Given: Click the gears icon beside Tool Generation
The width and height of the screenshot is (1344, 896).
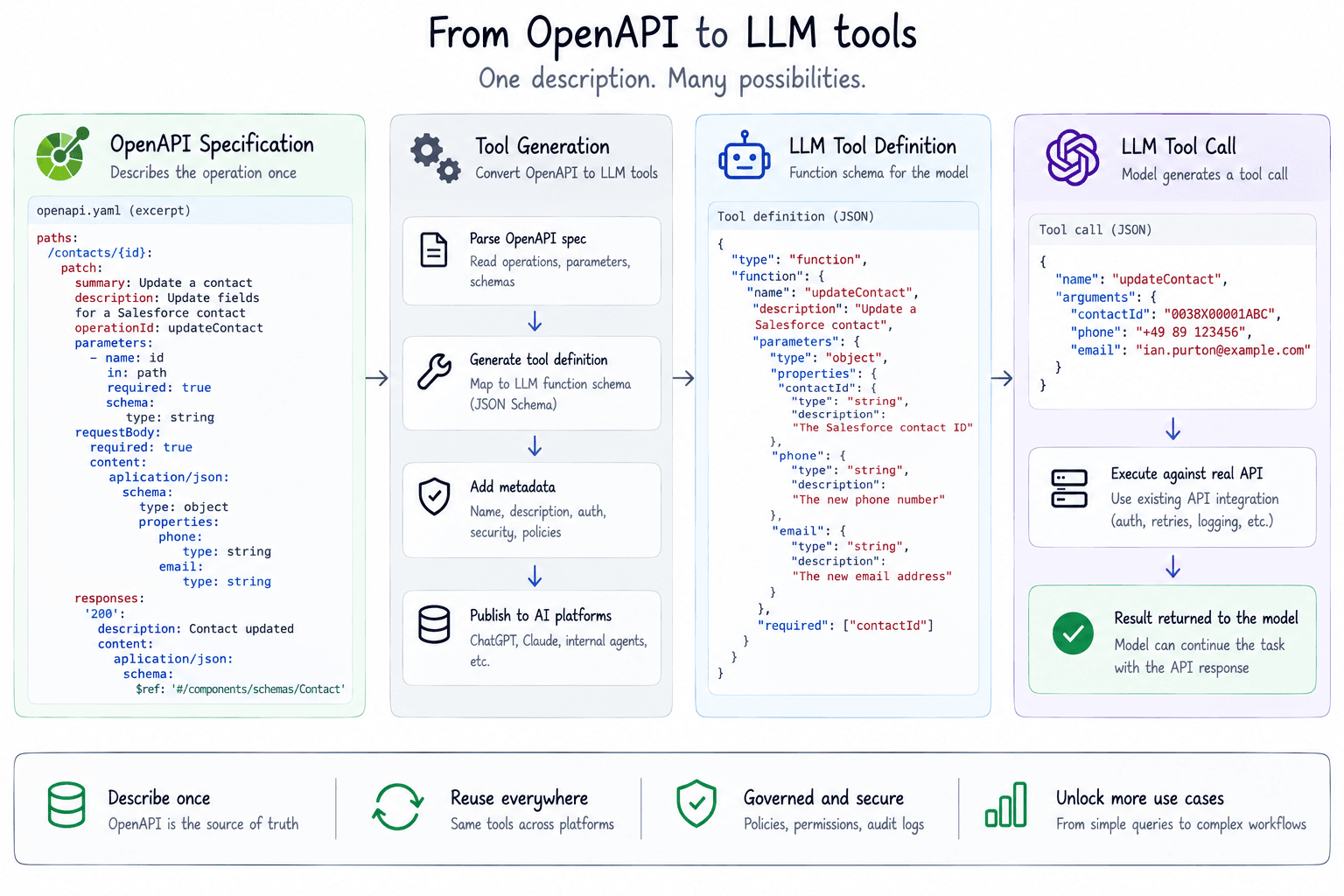Looking at the screenshot, I should pos(436,157).
